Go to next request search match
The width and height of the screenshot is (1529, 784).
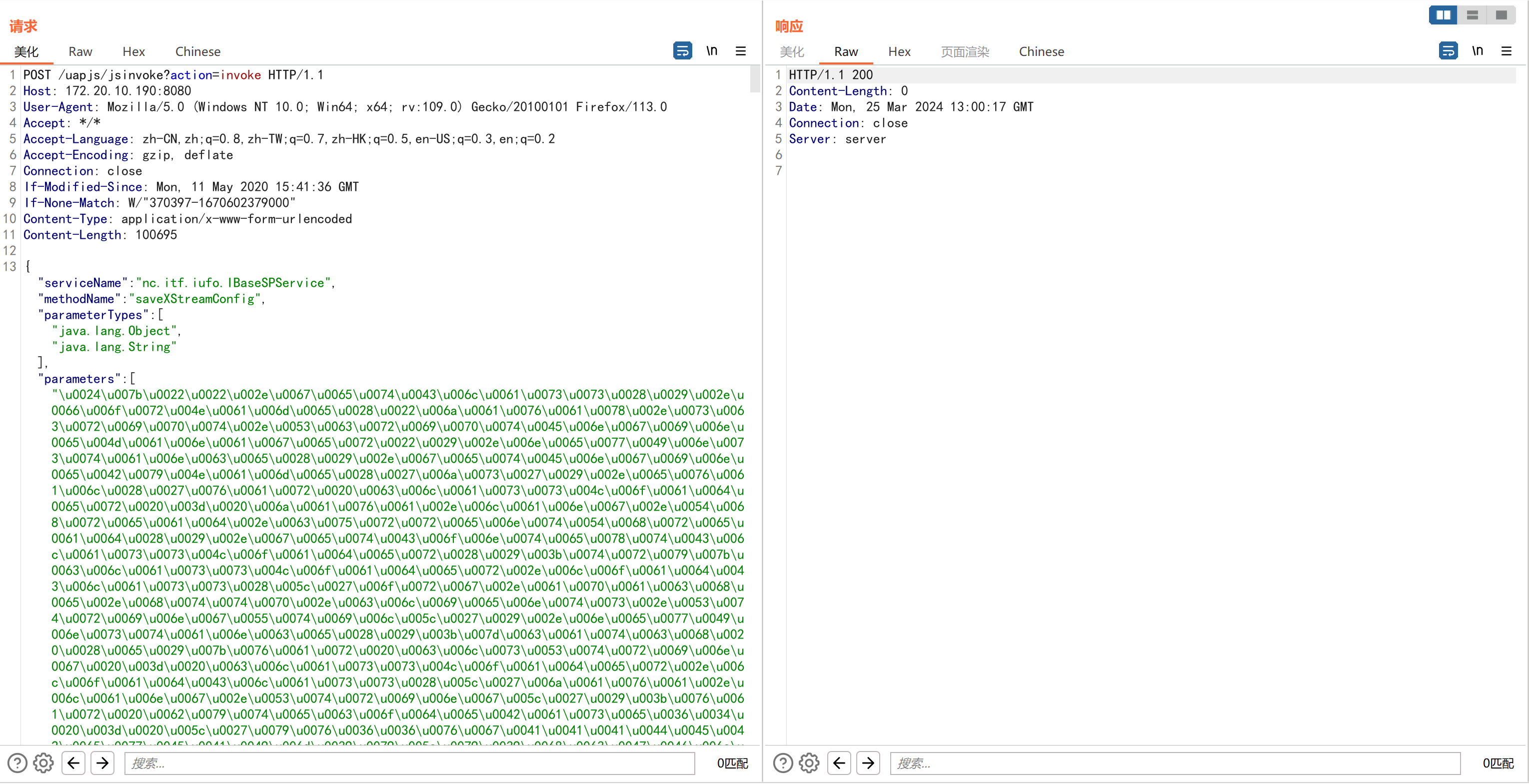[102, 763]
